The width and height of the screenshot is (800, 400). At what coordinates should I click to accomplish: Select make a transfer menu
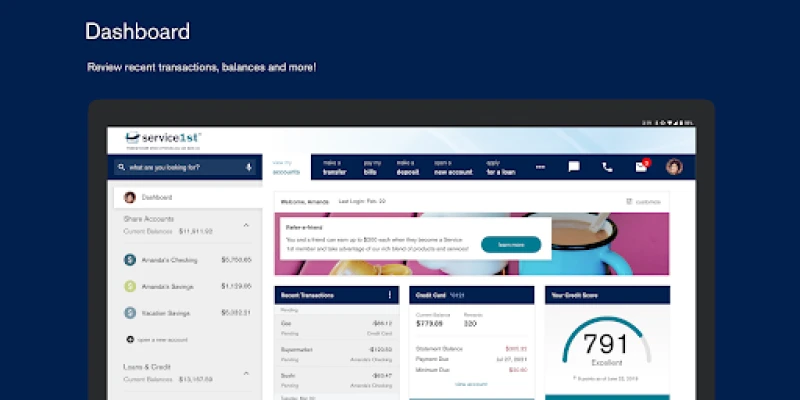[335, 167]
